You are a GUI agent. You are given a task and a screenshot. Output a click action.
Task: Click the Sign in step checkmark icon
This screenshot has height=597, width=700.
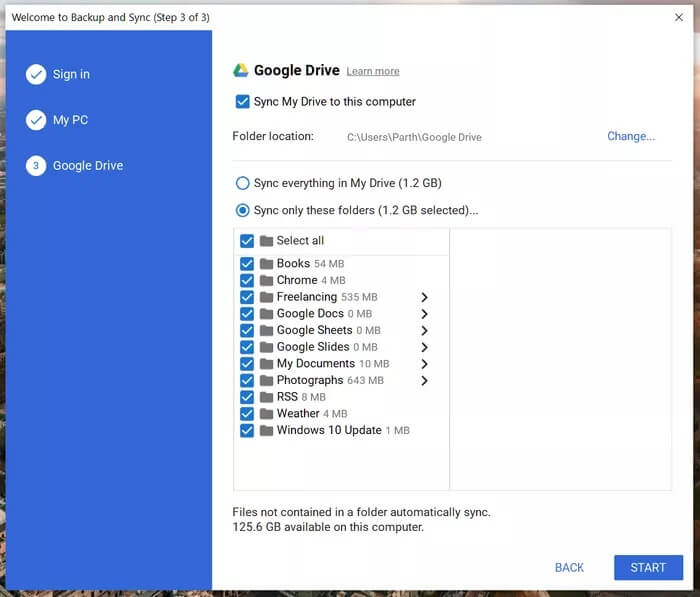pos(36,75)
